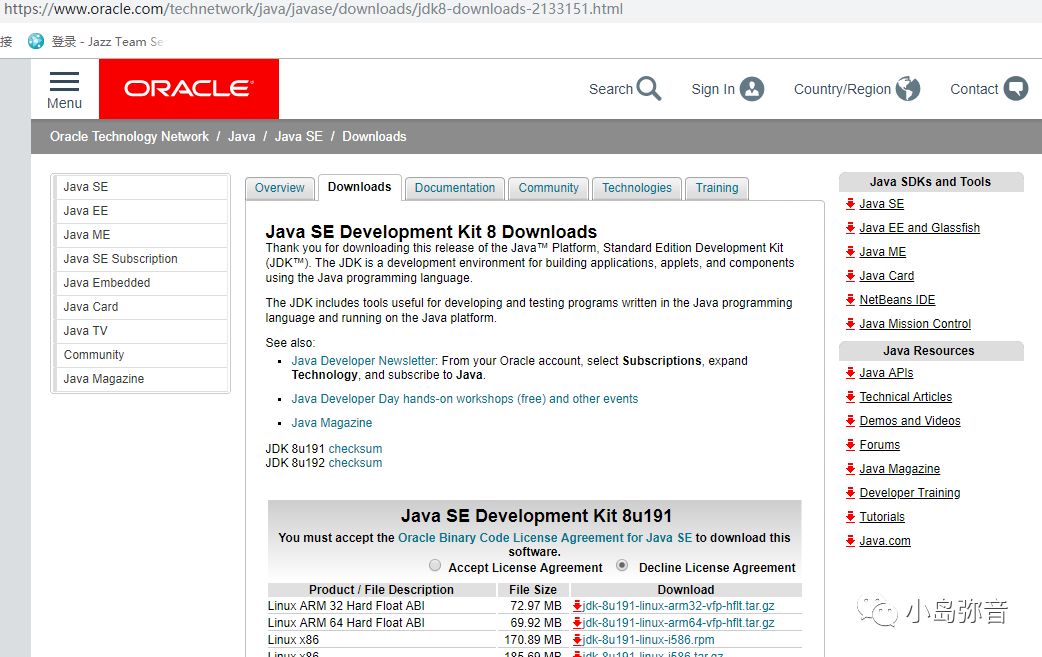Open the Technologies tab
The width and height of the screenshot is (1042, 657).
(x=637, y=188)
